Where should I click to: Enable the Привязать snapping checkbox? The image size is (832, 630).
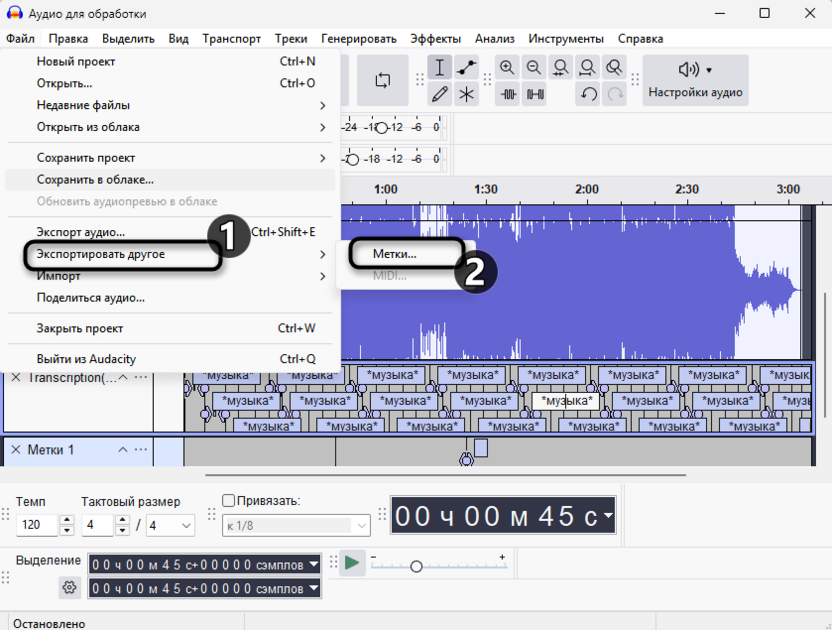228,500
